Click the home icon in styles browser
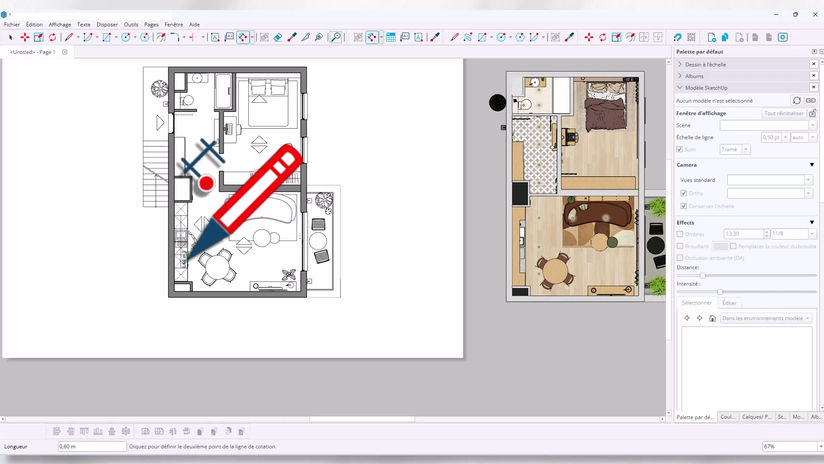The width and height of the screenshot is (824, 464). [x=713, y=318]
